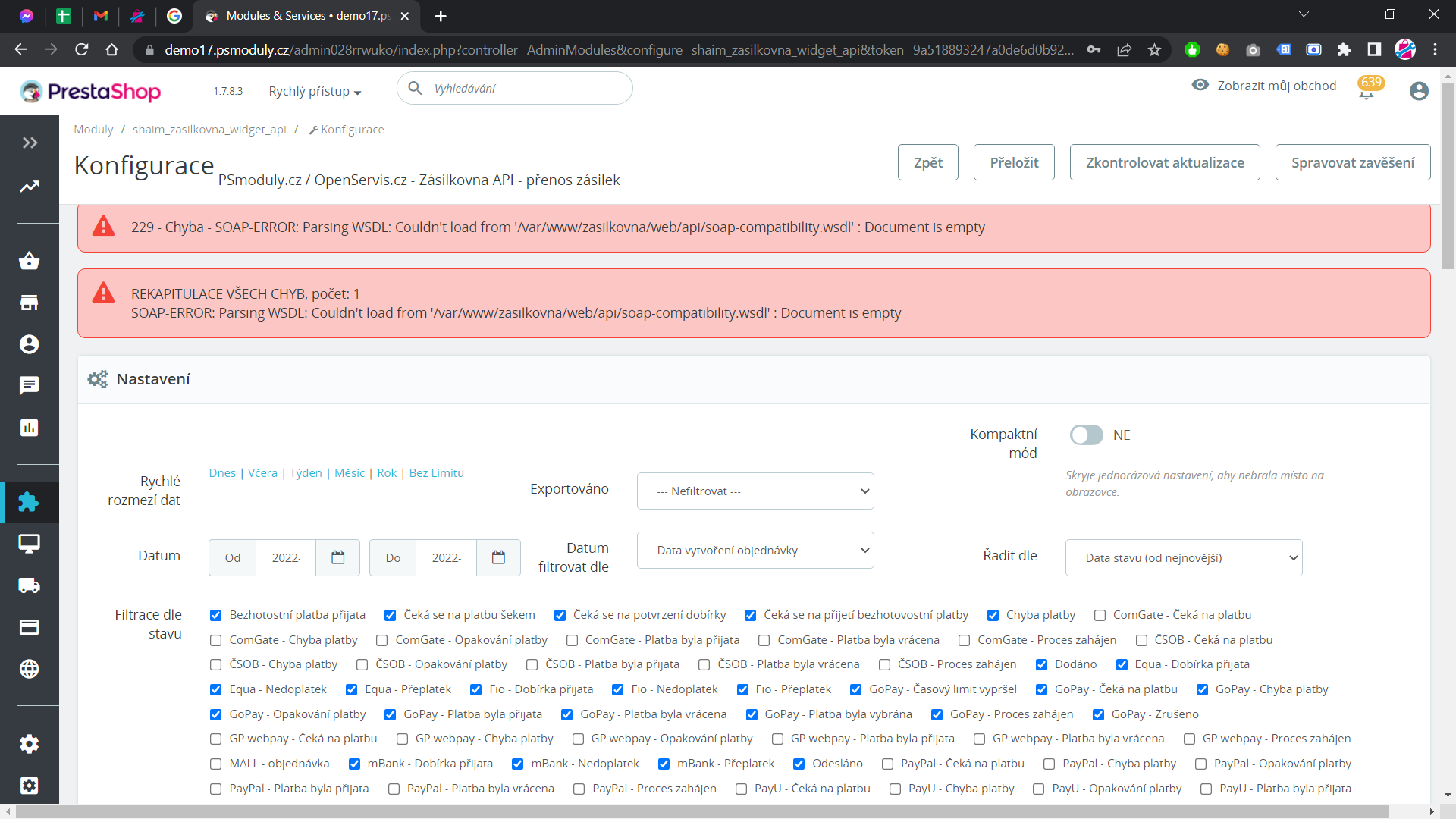Image resolution: width=1456 pixels, height=819 pixels.
Task: Open Řadit dle sorting dropdown
Action: point(1183,558)
